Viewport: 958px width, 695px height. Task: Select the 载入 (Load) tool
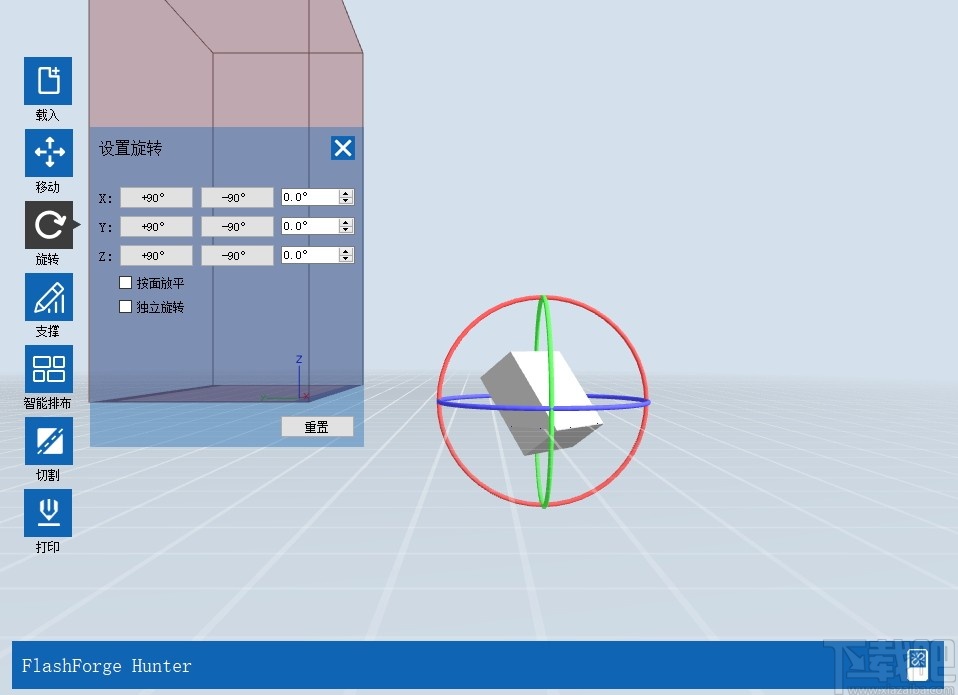click(47, 82)
